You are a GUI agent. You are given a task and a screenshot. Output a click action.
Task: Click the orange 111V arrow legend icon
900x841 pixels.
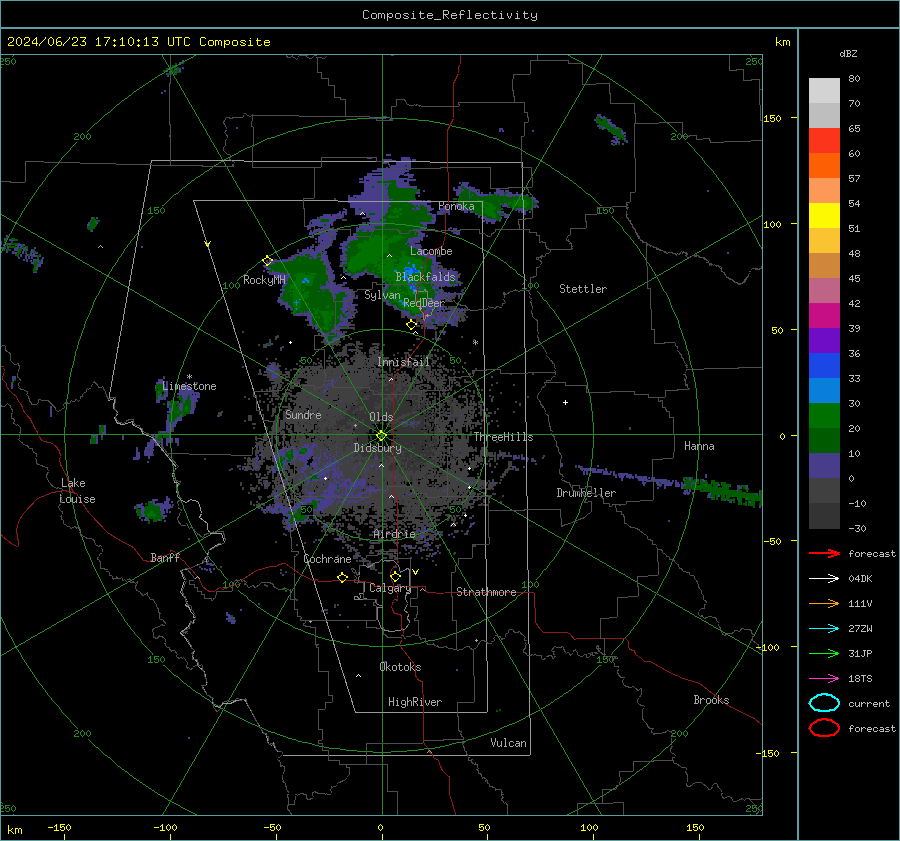824,603
